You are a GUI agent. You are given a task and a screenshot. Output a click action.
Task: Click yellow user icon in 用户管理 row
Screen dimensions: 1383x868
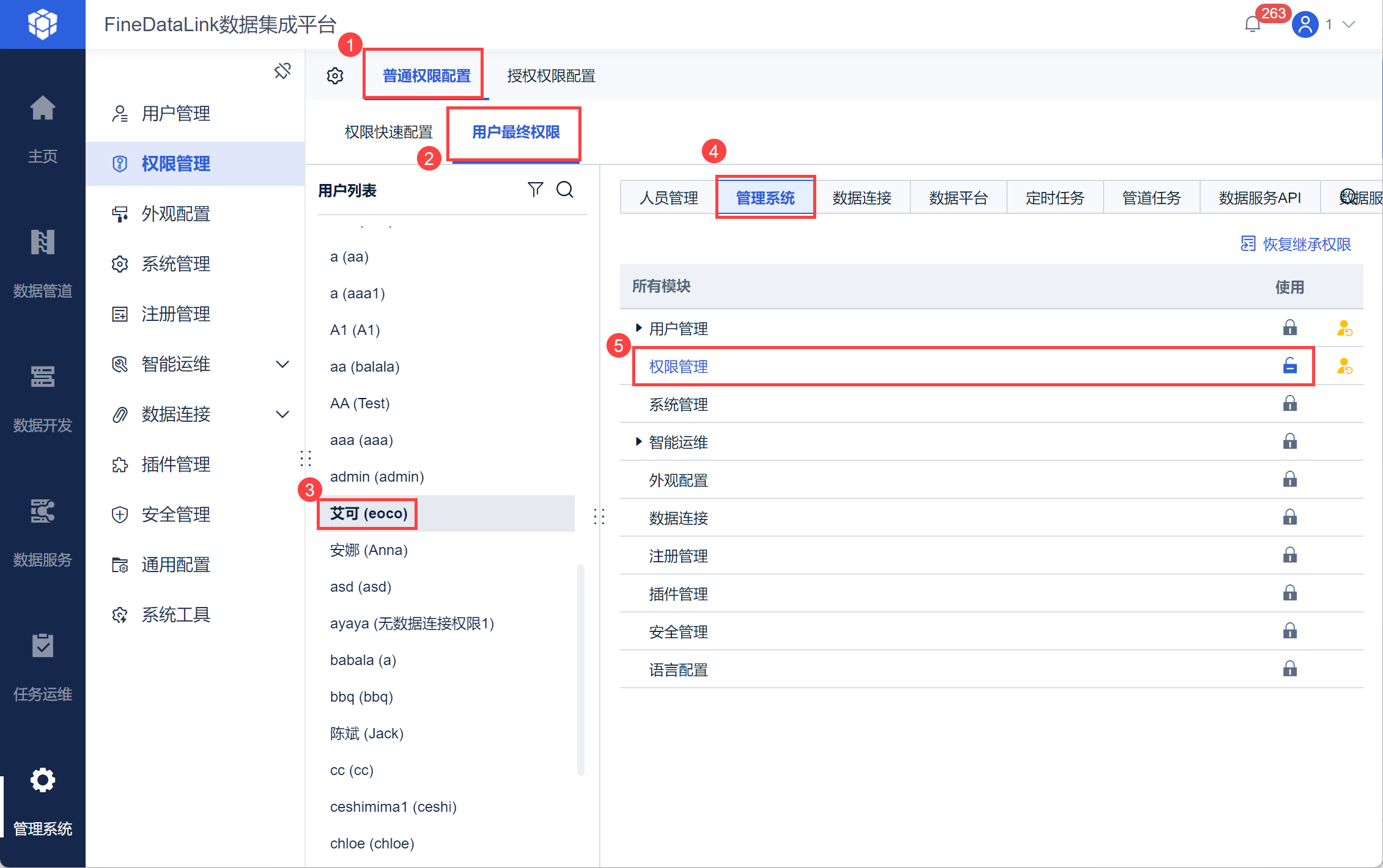point(1344,329)
